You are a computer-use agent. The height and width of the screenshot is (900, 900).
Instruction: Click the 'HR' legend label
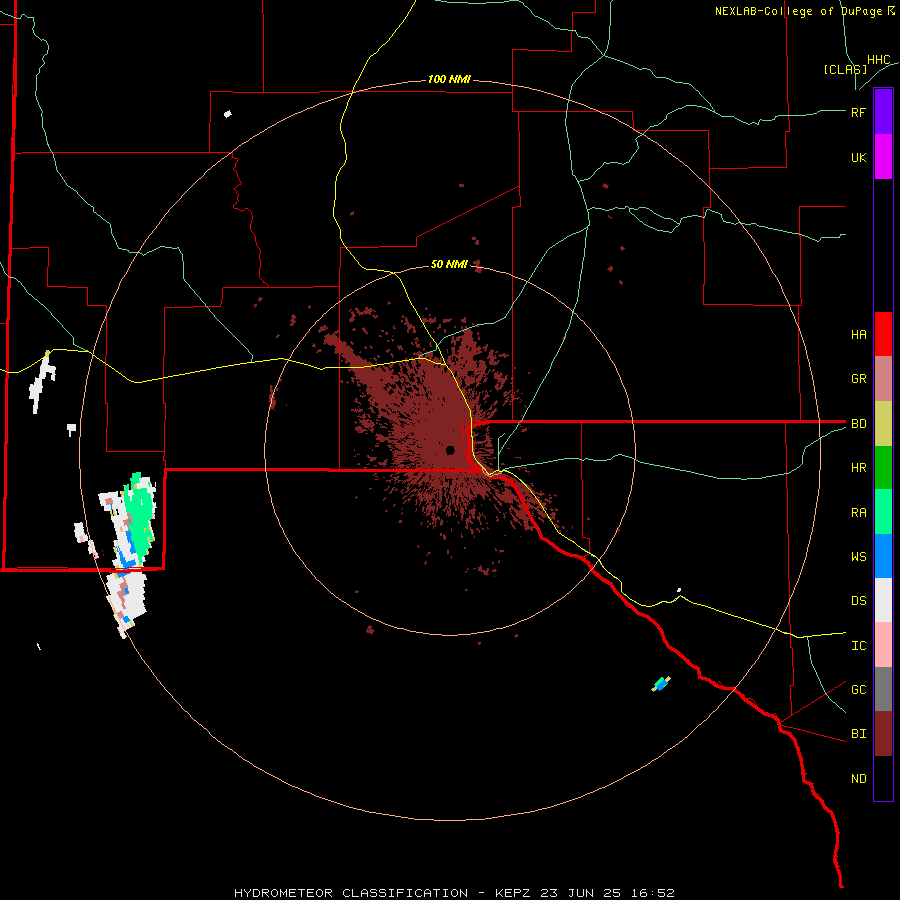[858, 468]
